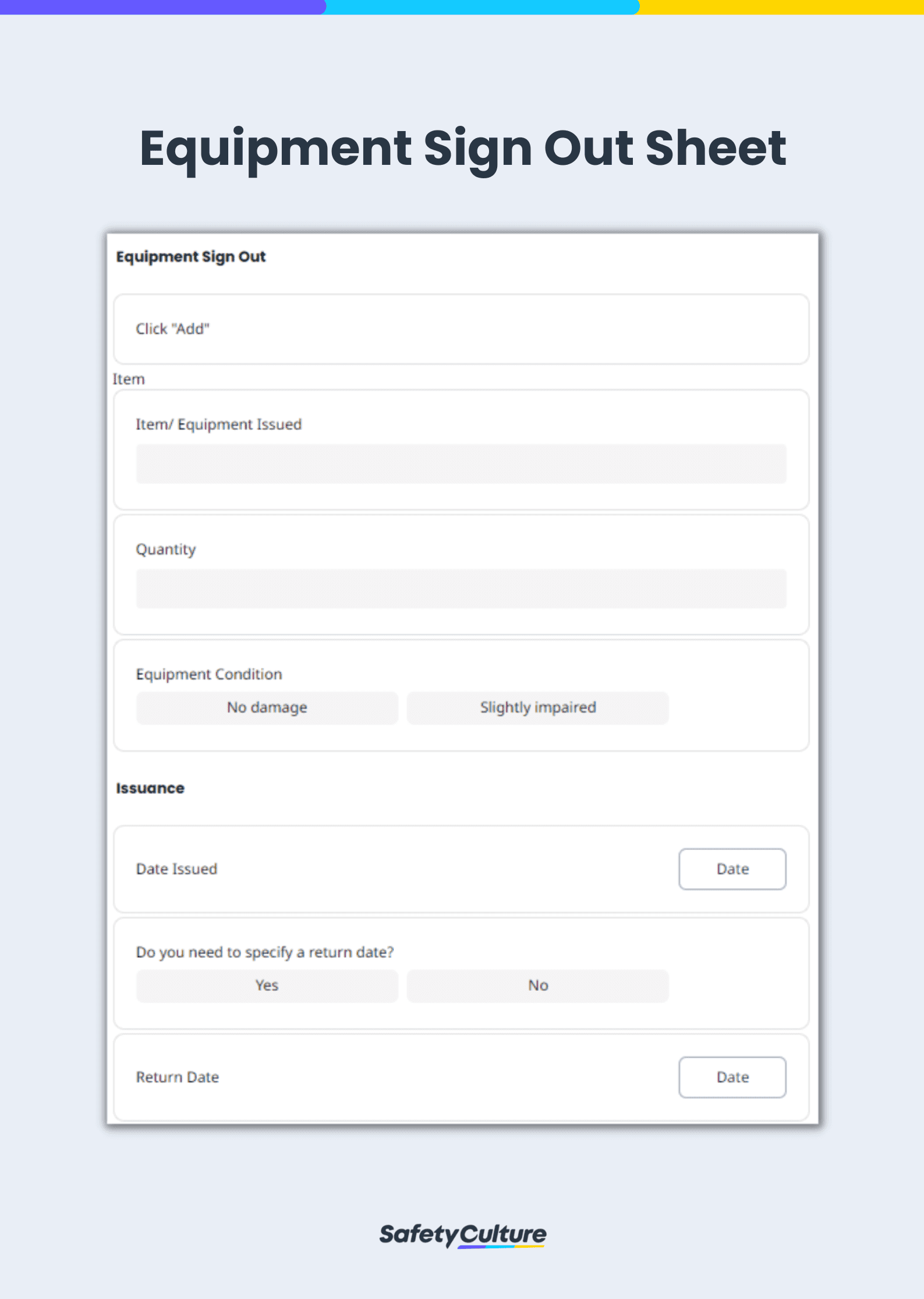
Task: Click the Item/ Equipment Issued text field
Action: [461, 464]
